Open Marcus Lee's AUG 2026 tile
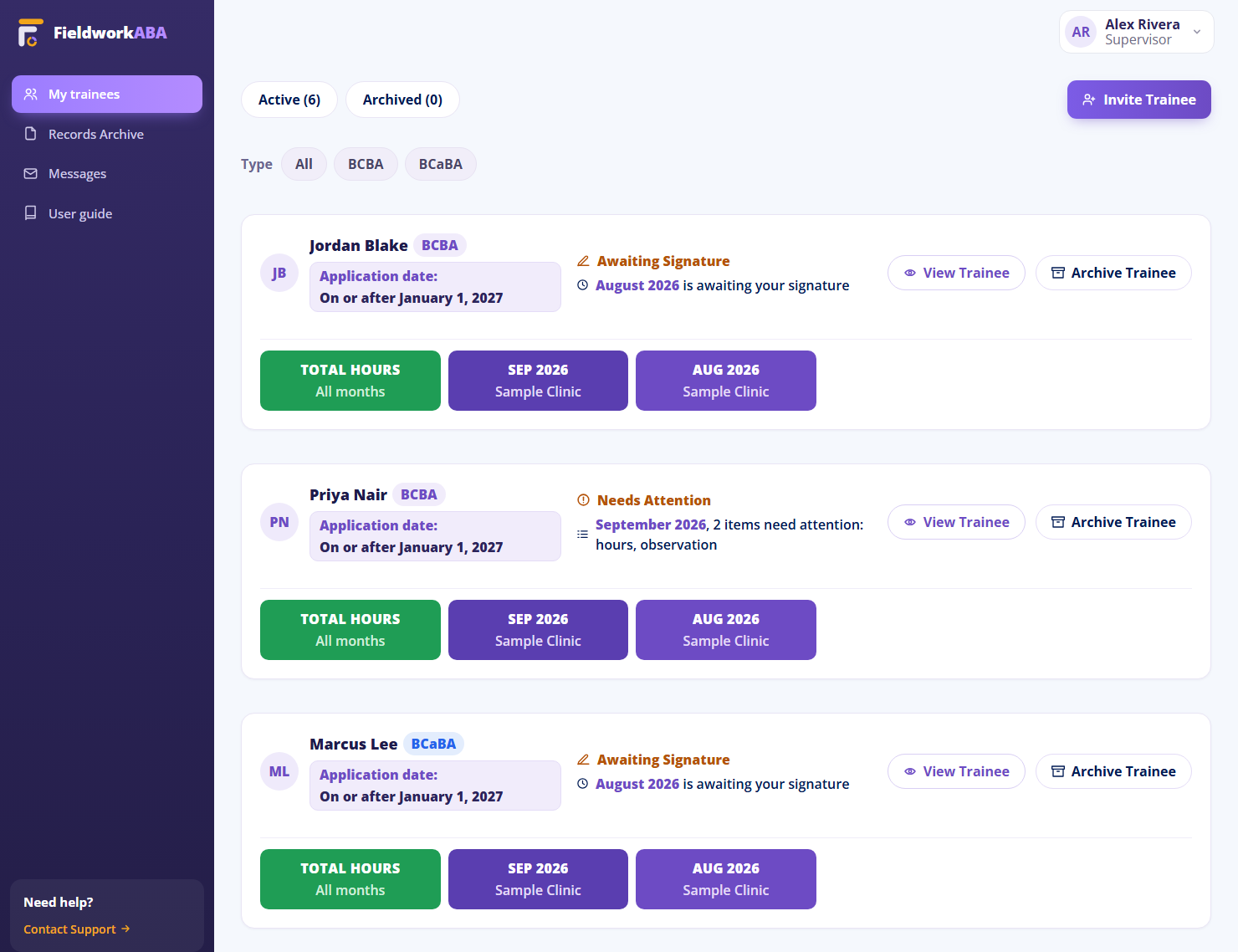 click(726, 879)
